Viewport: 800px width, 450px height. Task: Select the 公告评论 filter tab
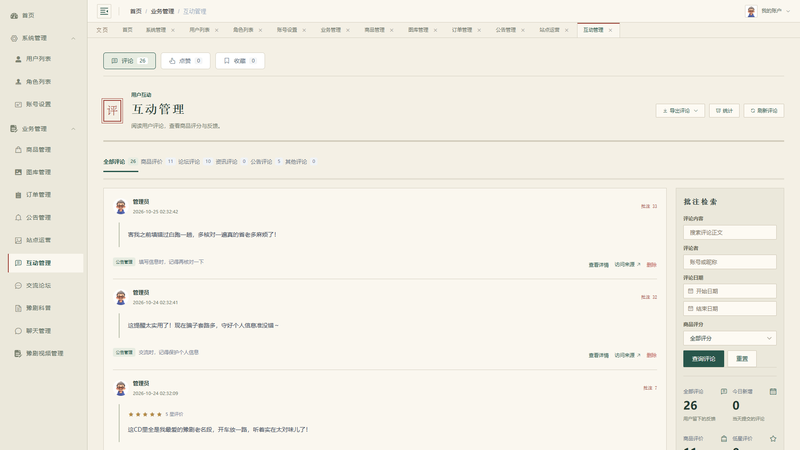(265, 162)
